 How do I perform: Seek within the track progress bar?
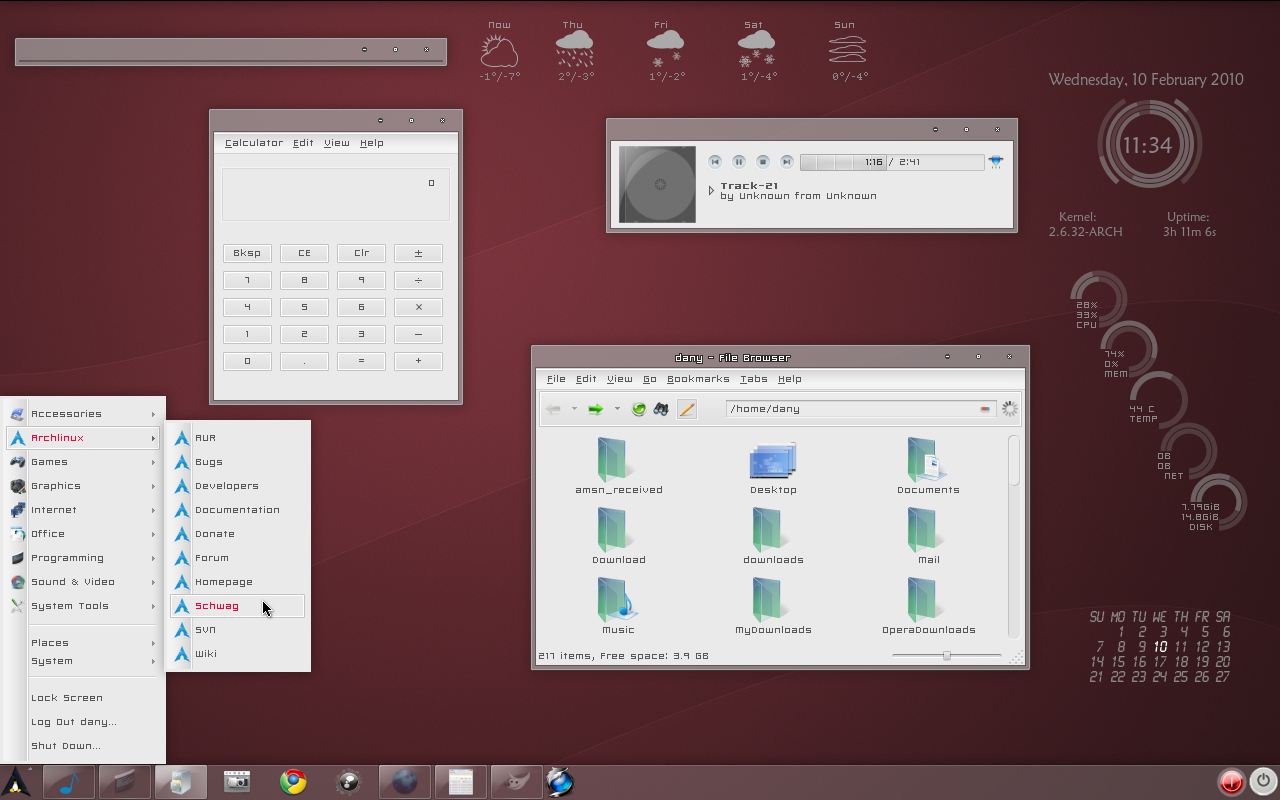click(x=892, y=162)
